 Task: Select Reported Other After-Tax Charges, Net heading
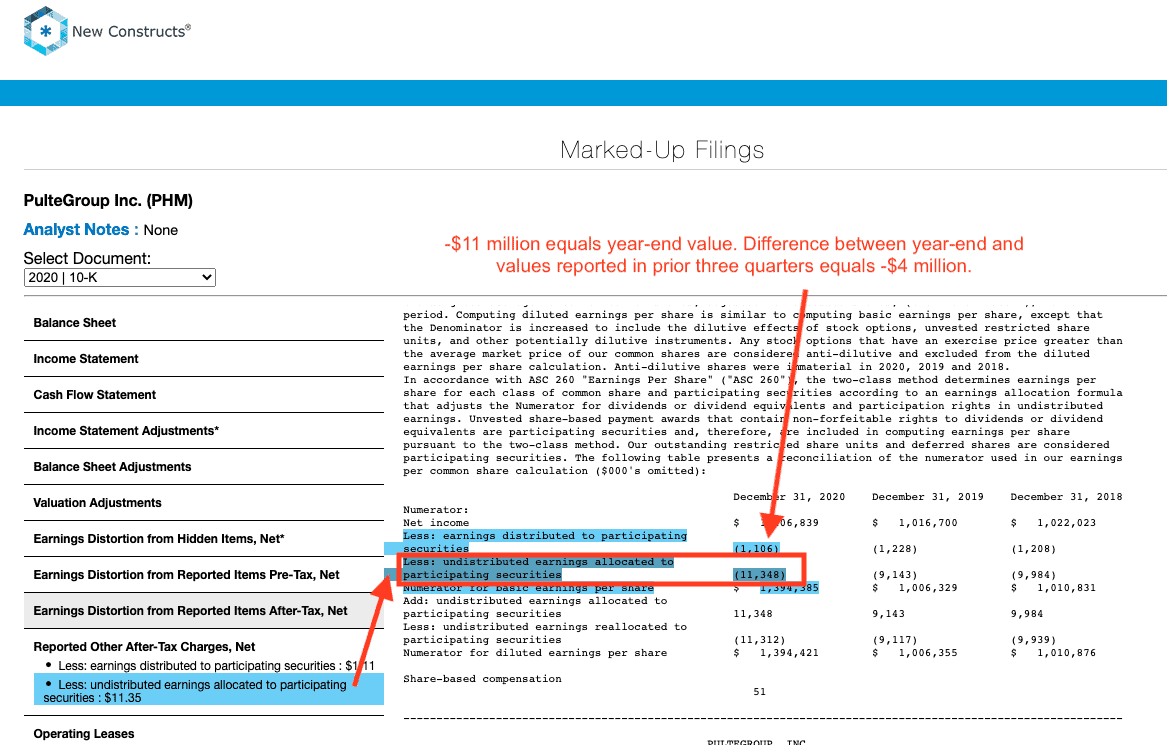pyautogui.click(x=144, y=647)
